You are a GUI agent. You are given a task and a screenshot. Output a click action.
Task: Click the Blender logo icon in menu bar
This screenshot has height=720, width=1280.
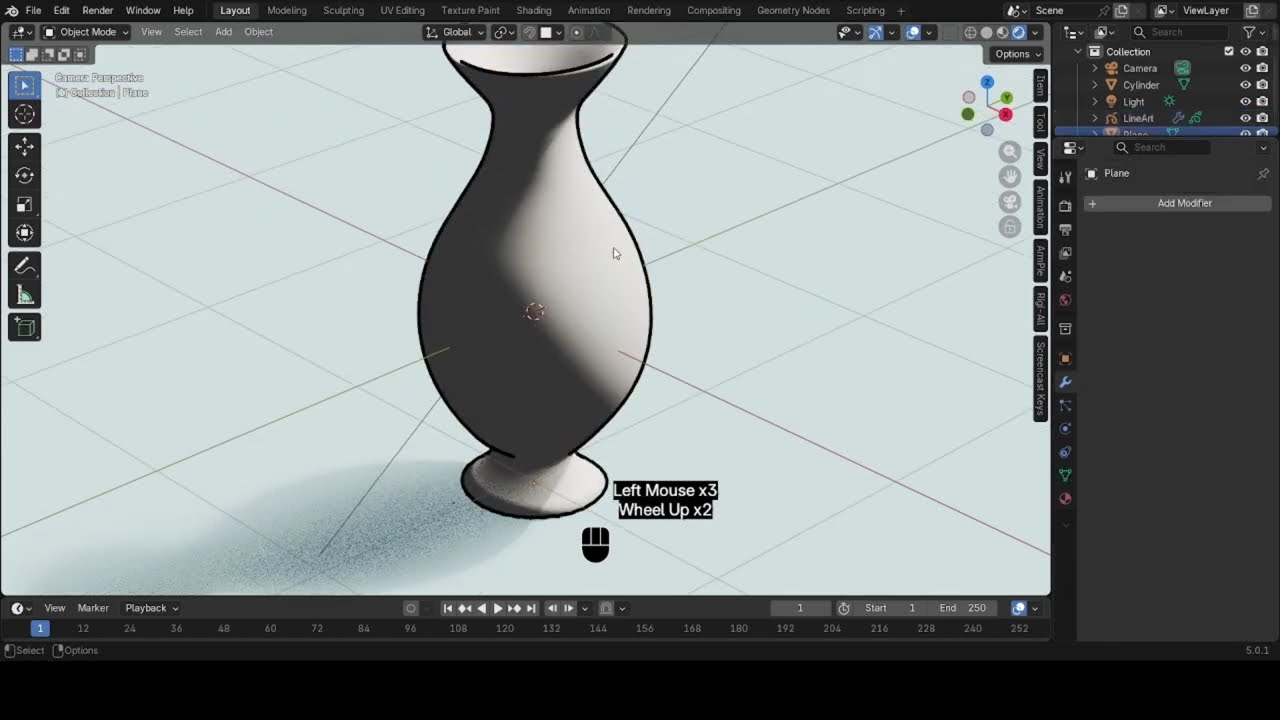[x=12, y=10]
